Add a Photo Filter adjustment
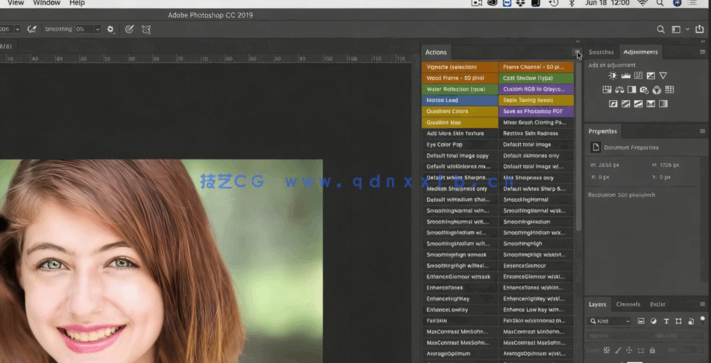This screenshot has width=711, height=363. point(644,90)
